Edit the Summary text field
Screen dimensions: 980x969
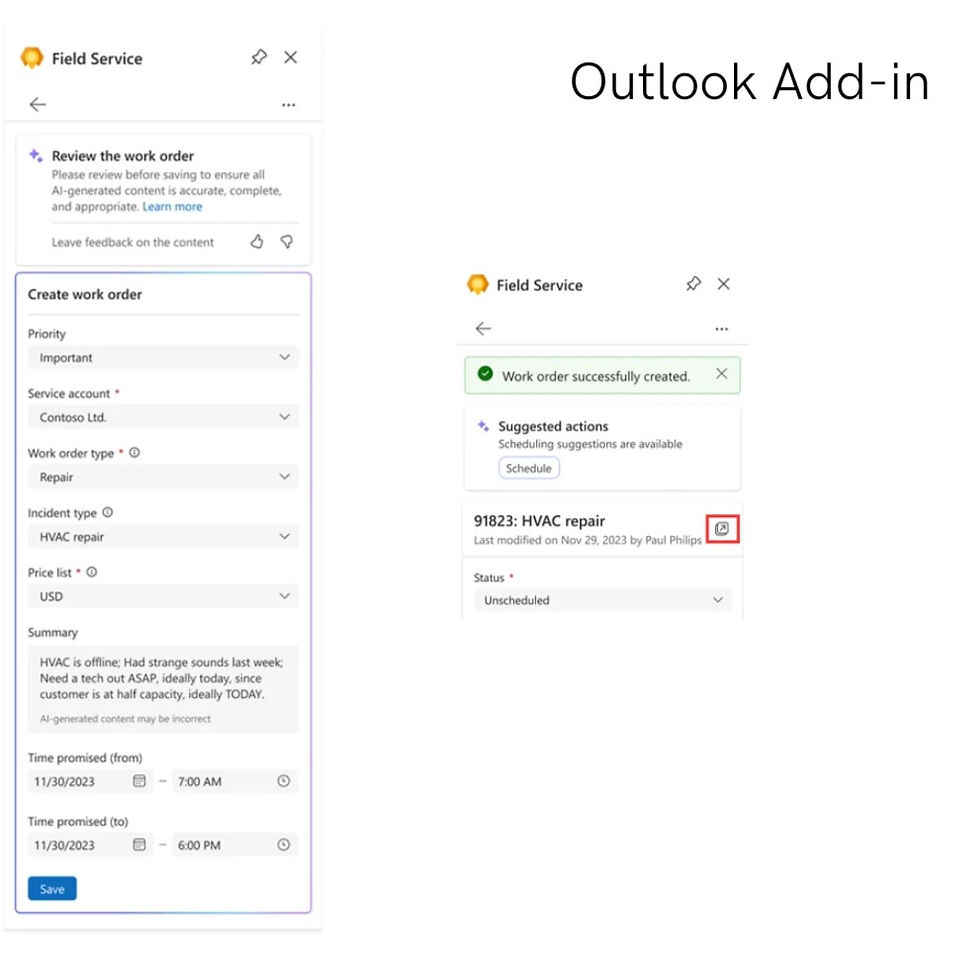point(162,689)
